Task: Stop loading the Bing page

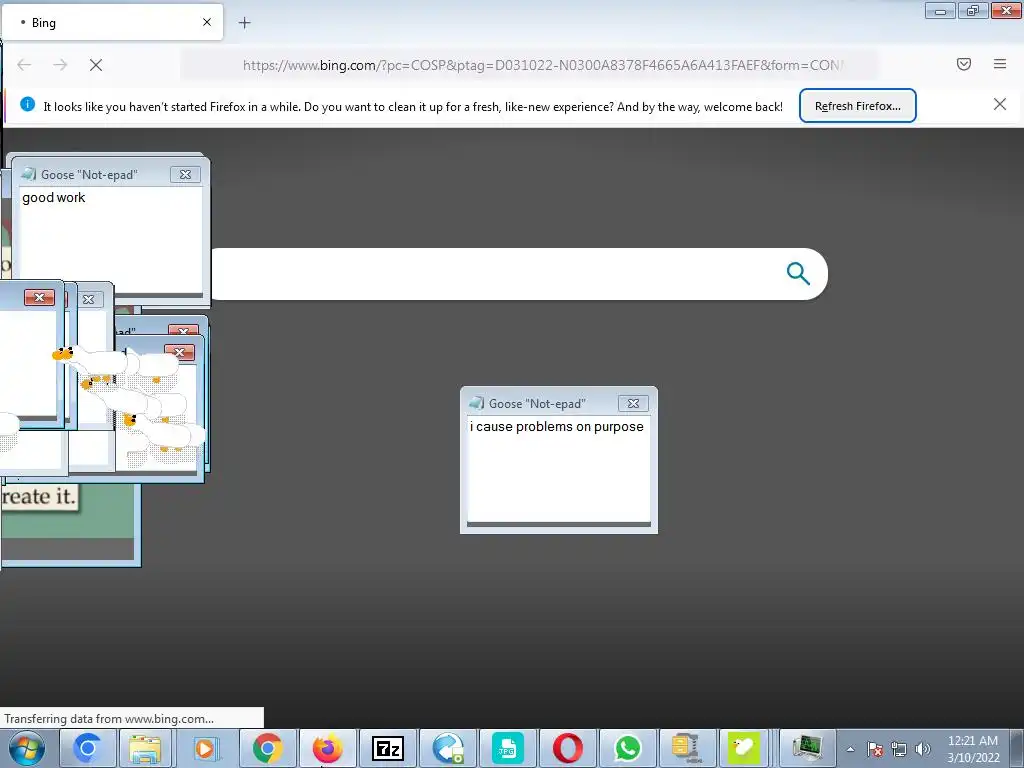Action: click(x=96, y=65)
